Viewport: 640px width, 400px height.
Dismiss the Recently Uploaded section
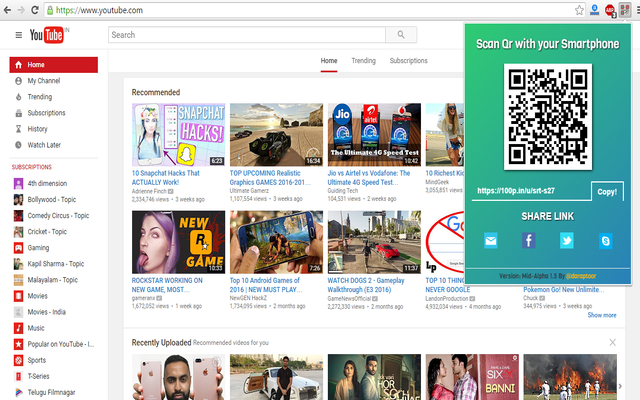point(613,342)
